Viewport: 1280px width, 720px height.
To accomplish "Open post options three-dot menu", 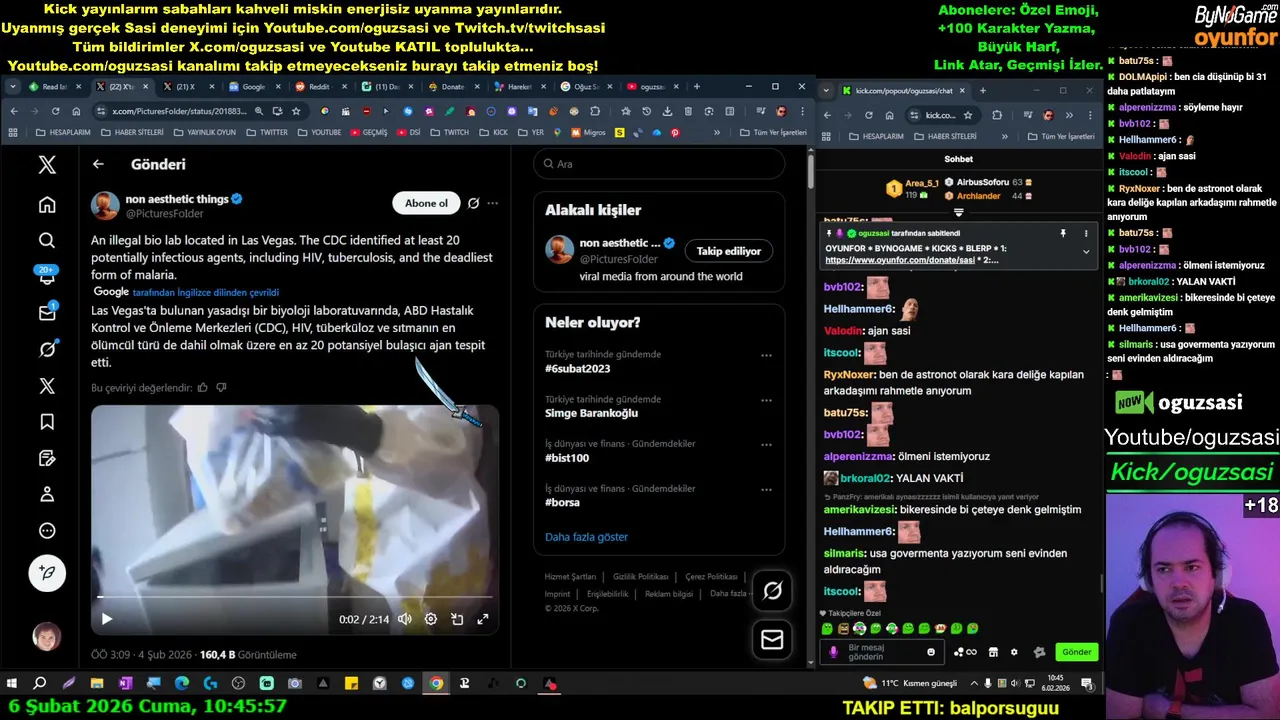I will coord(492,203).
